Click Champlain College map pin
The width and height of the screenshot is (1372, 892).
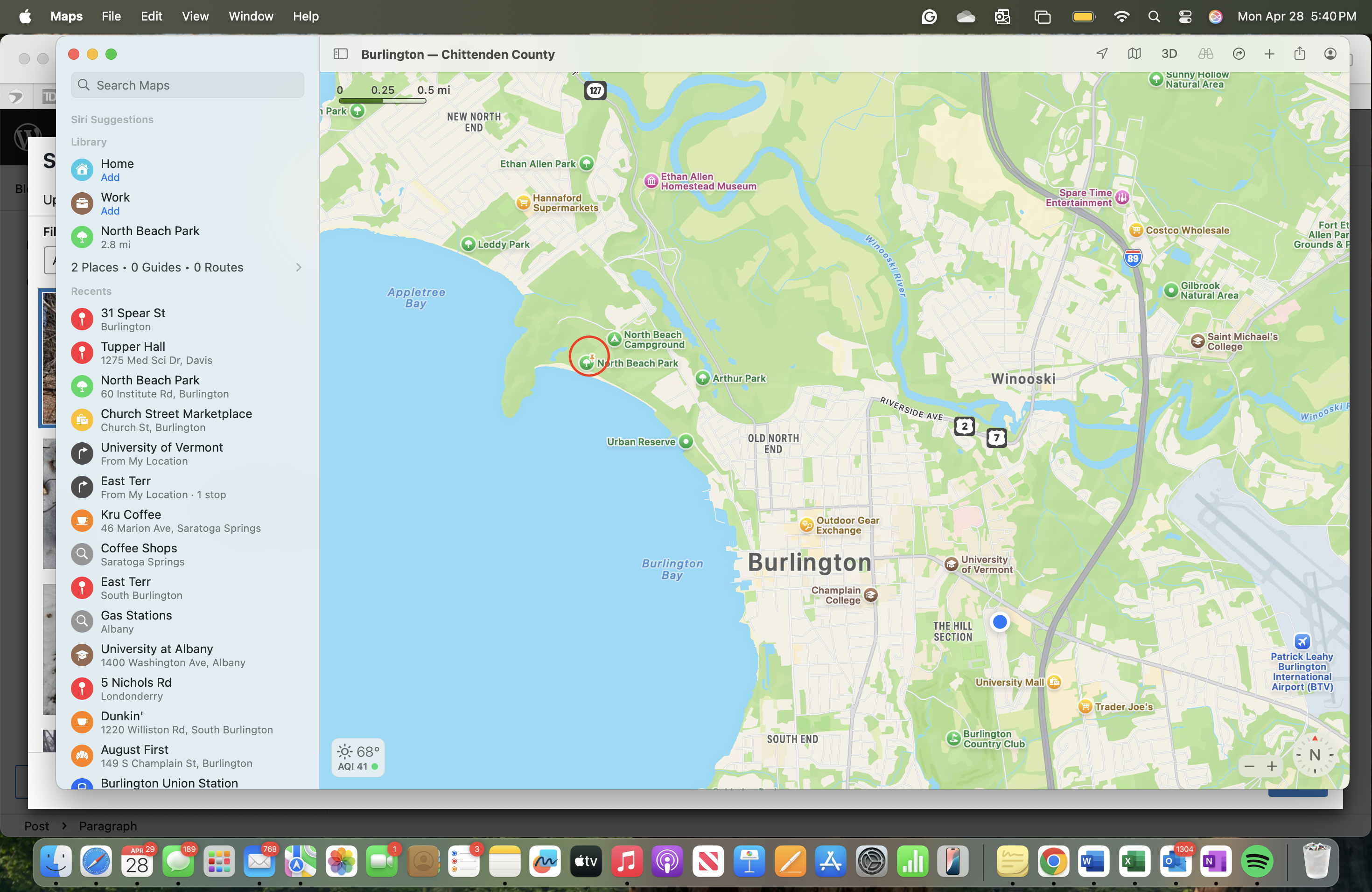[870, 595]
